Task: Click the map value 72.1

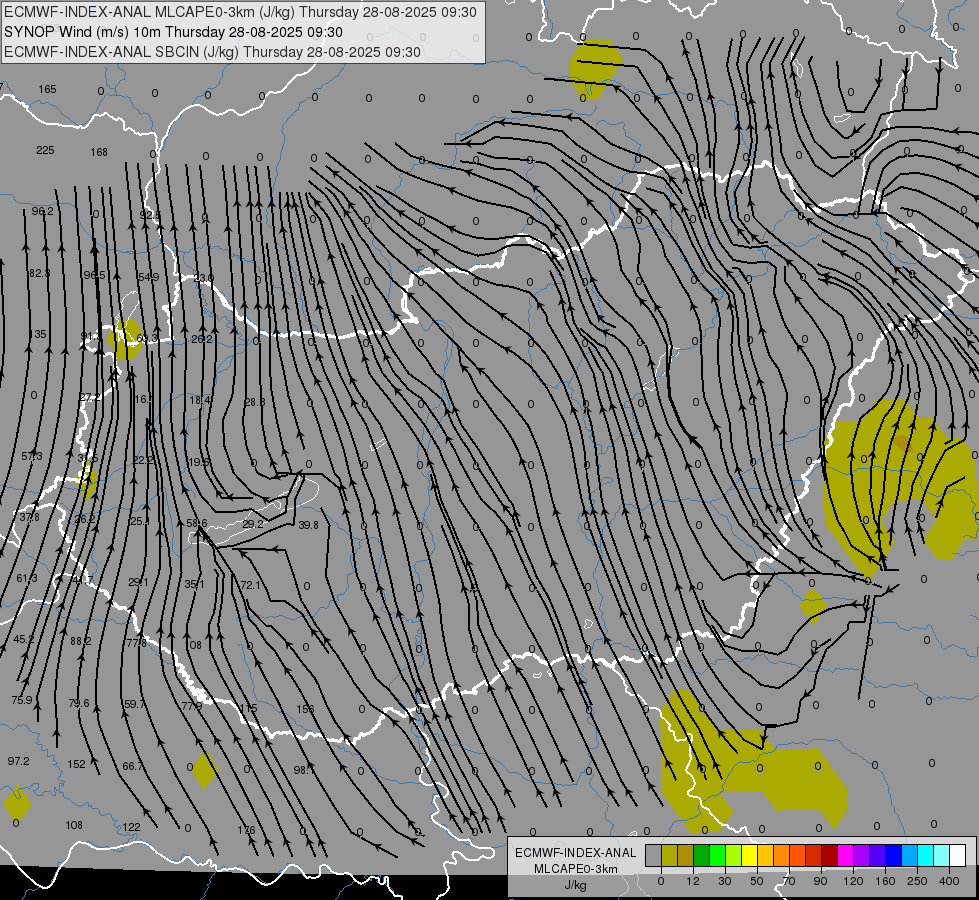Action: coord(251,585)
